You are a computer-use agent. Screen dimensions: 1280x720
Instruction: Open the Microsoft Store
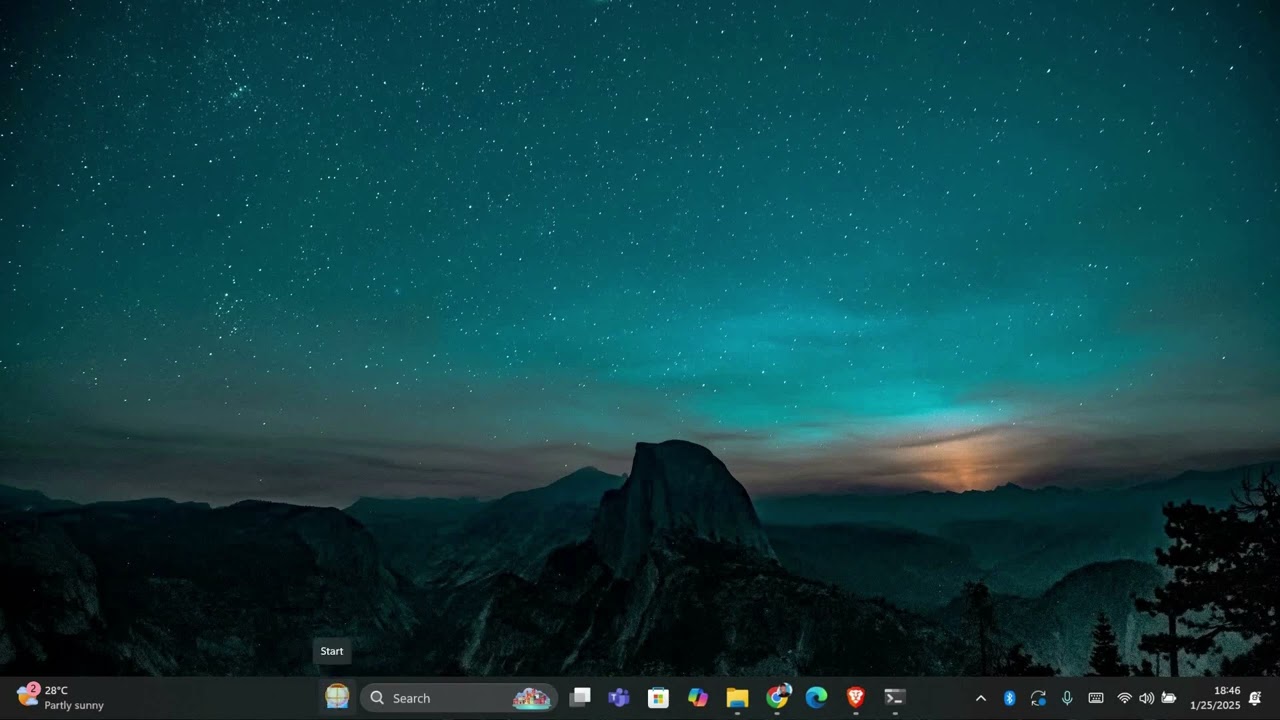(x=658, y=698)
